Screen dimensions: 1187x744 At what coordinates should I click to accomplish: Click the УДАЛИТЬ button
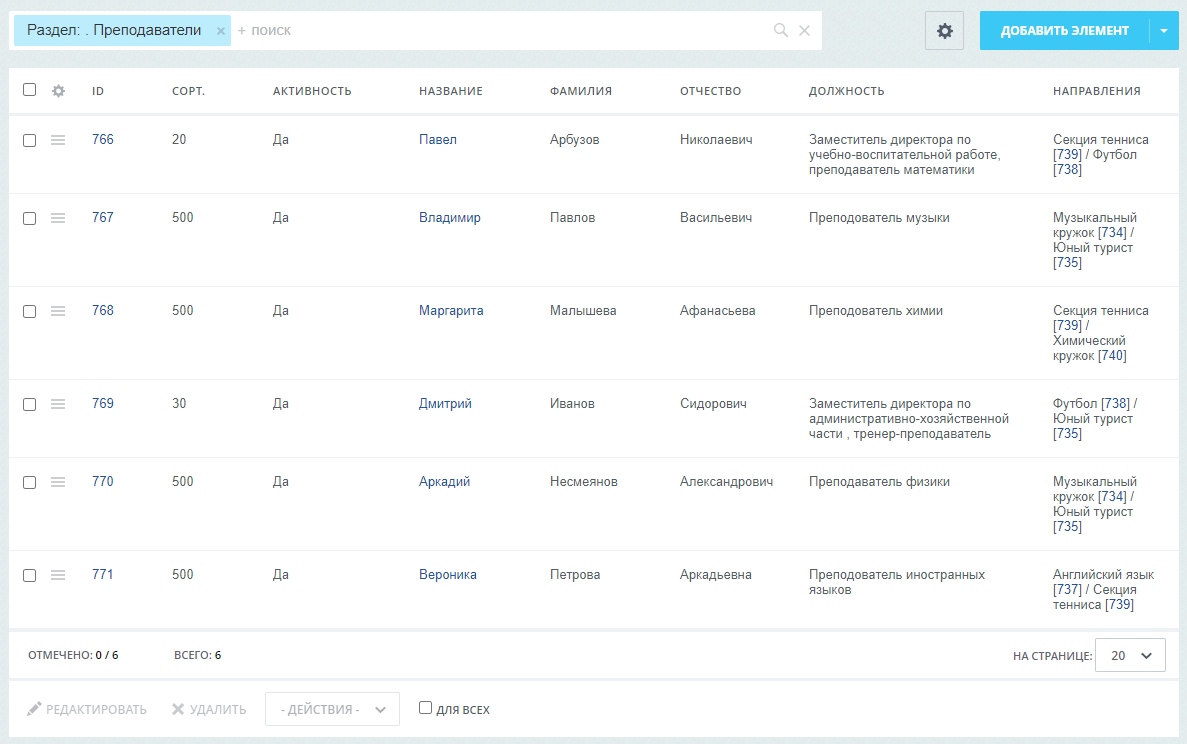click(209, 709)
